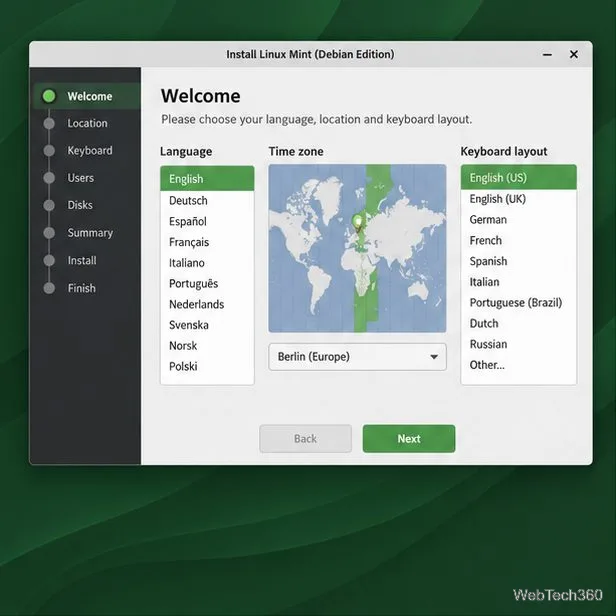This screenshot has width=616, height=616.
Task: Choose Svenska as the language
Action: pyautogui.click(x=207, y=325)
